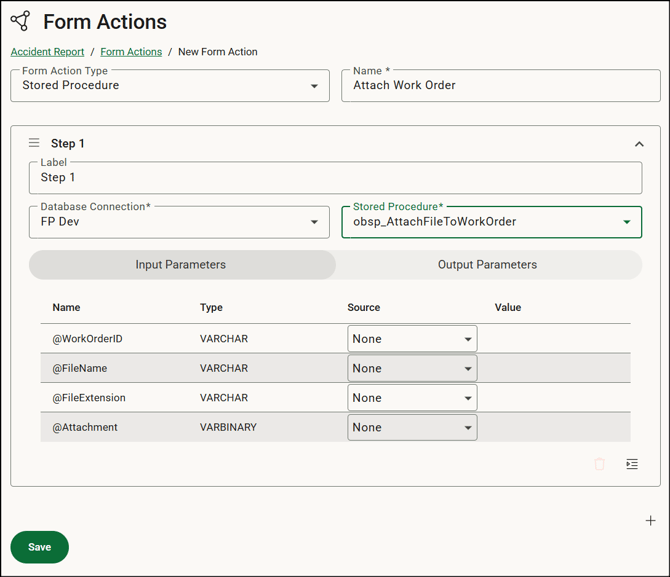Screen dimensions: 670x577
Task: Open Source dropdown for @FileExtension
Action: click(412, 398)
